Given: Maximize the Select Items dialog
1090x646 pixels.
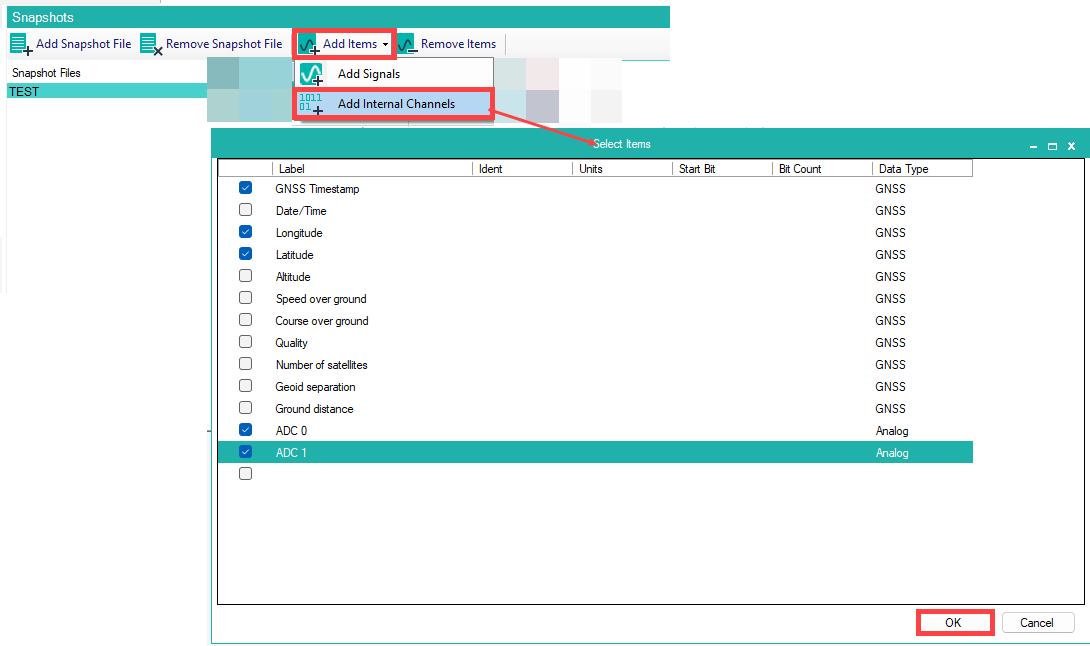Looking at the screenshot, I should pyautogui.click(x=1052, y=146).
